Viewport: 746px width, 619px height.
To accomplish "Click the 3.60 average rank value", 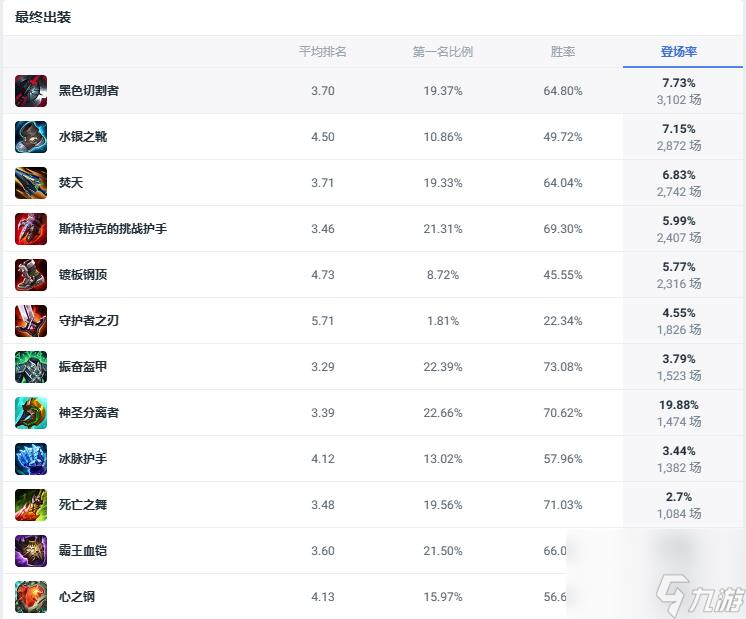I will (323, 551).
